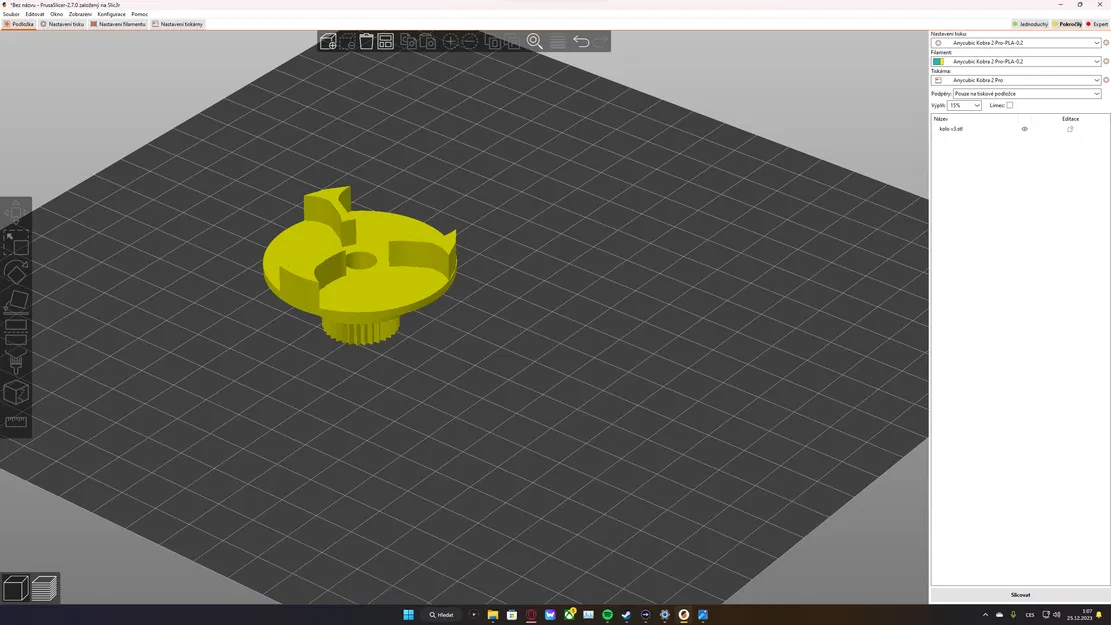1111x625 pixels.
Task: Switch to sliced layers preview icon
Action: [44, 588]
